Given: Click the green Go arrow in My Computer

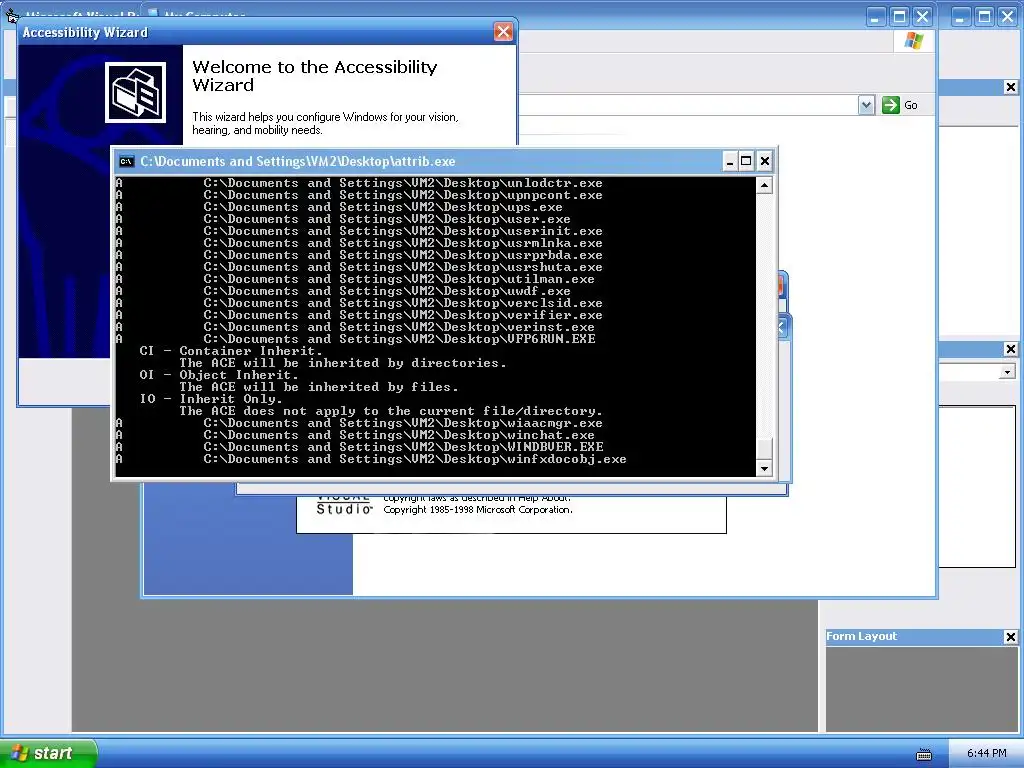Looking at the screenshot, I should click(x=891, y=105).
